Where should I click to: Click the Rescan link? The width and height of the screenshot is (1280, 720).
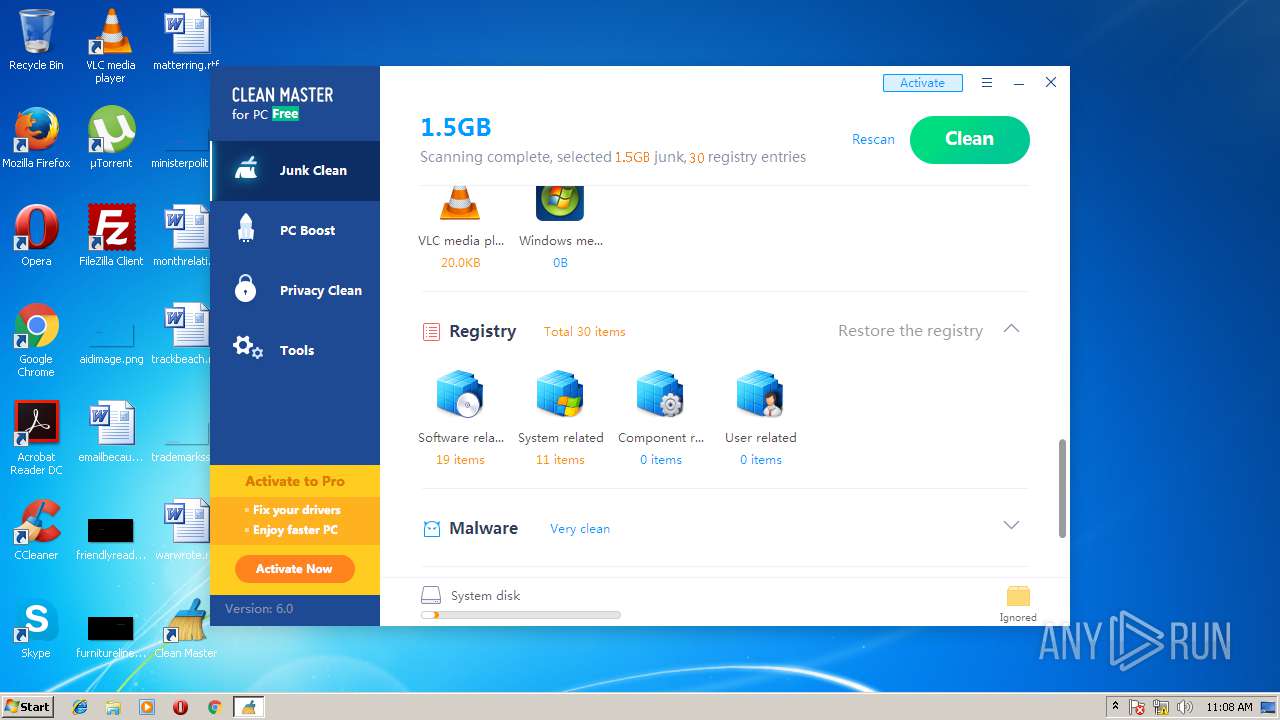[873, 140]
